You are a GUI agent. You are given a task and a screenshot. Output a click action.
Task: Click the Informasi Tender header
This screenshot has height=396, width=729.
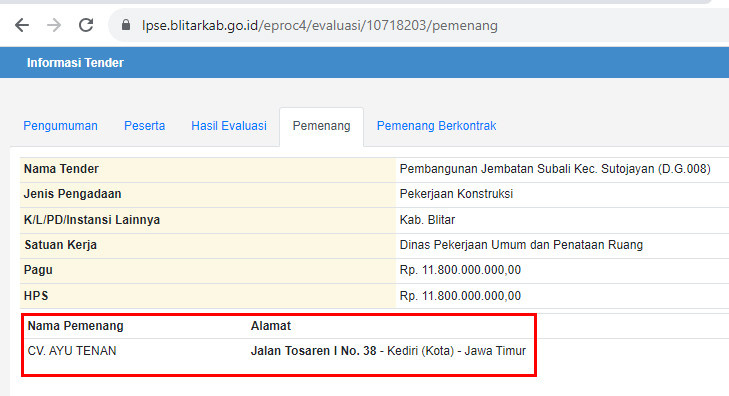pos(75,63)
